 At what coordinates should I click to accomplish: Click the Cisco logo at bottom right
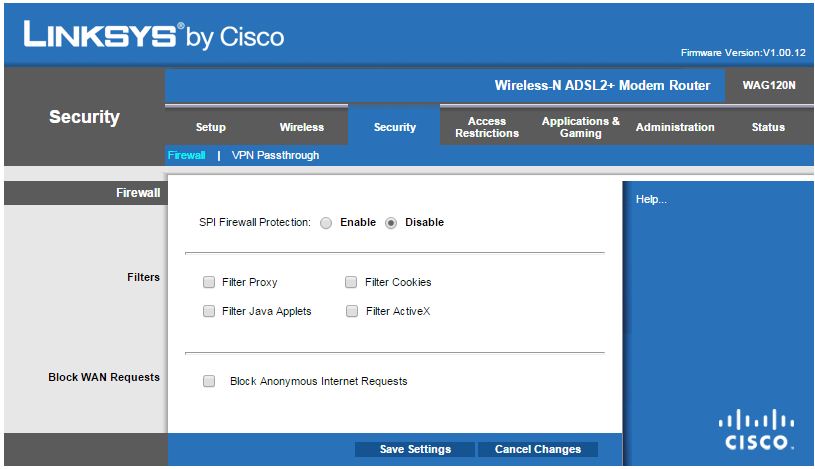pyautogui.click(x=758, y=429)
